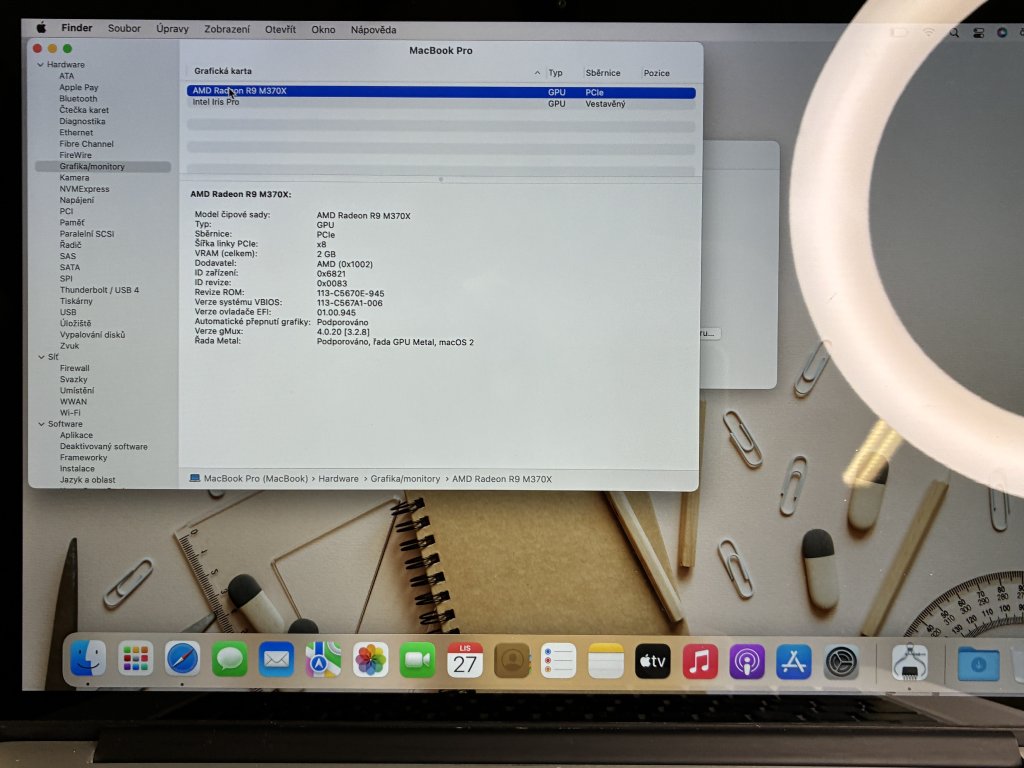Open the Soubor menu
This screenshot has height=768, width=1024.
pyautogui.click(x=124, y=29)
